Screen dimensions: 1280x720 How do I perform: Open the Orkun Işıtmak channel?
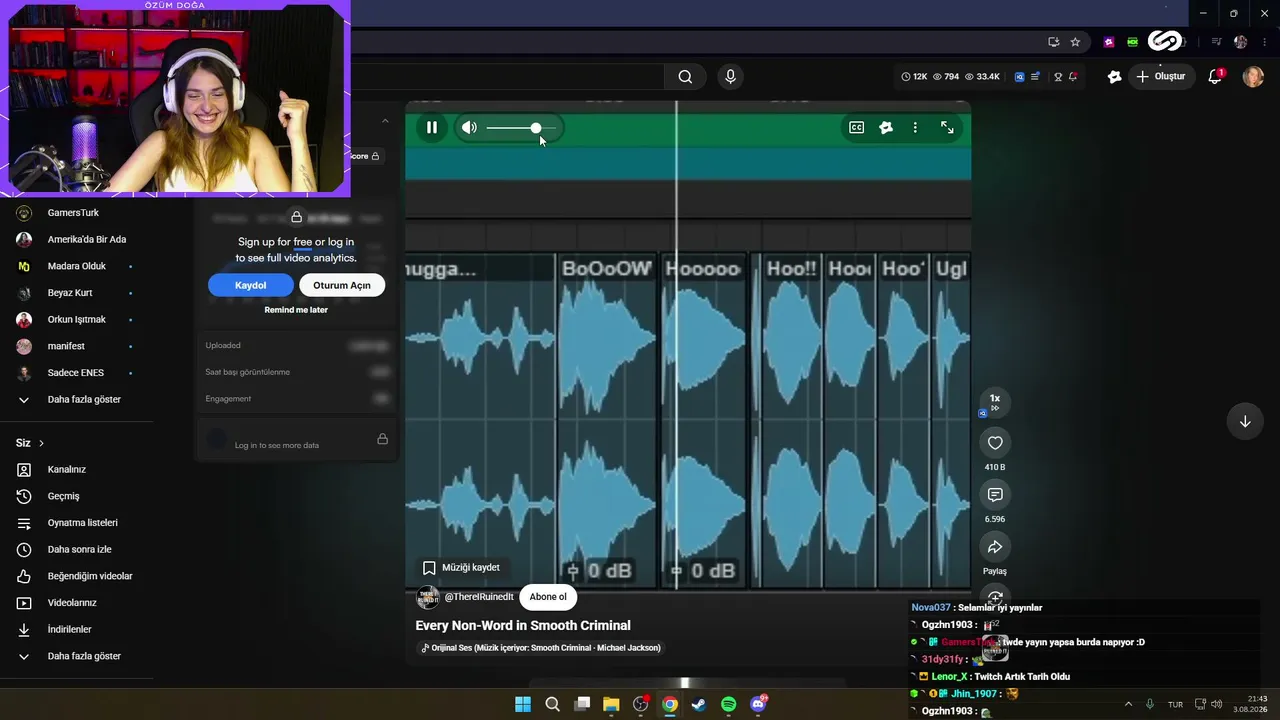tap(76, 320)
